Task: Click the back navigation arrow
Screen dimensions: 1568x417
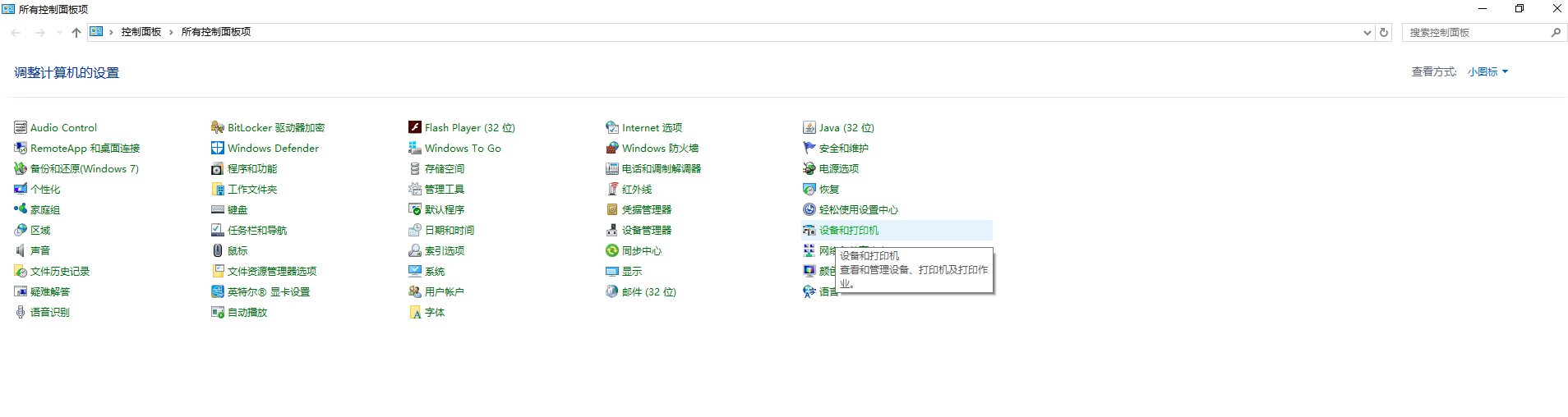Action: [x=16, y=33]
